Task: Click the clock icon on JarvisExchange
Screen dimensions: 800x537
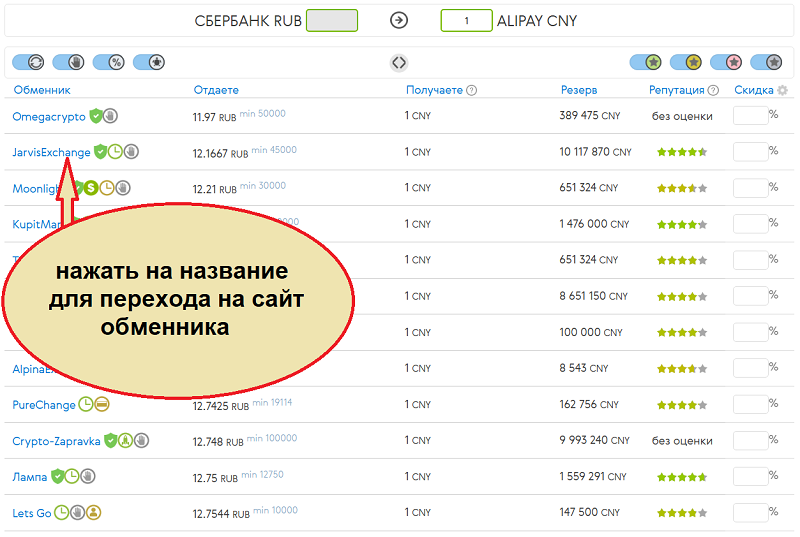Action: point(115,152)
